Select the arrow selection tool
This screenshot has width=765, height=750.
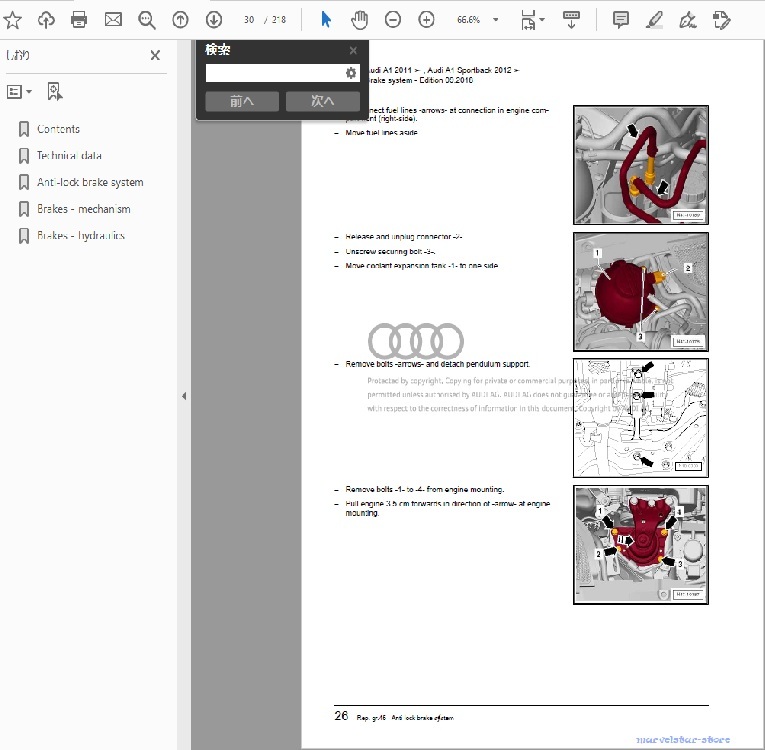coord(326,20)
